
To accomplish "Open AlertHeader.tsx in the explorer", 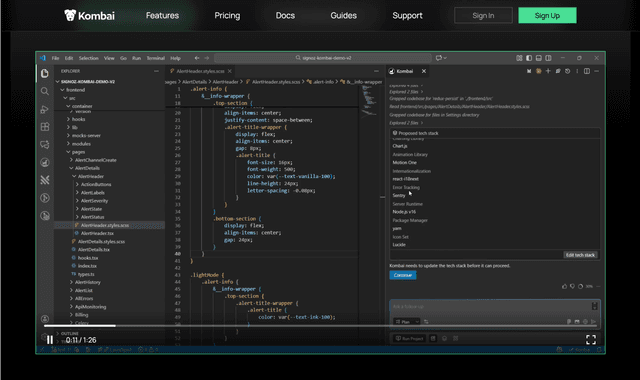I will 95,233.
